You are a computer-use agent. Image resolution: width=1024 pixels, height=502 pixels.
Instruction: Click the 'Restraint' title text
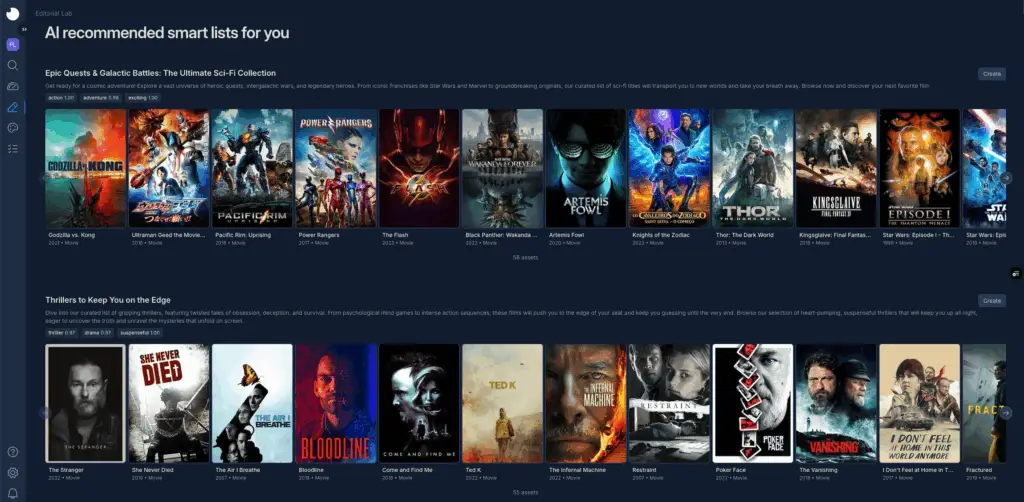(x=644, y=470)
